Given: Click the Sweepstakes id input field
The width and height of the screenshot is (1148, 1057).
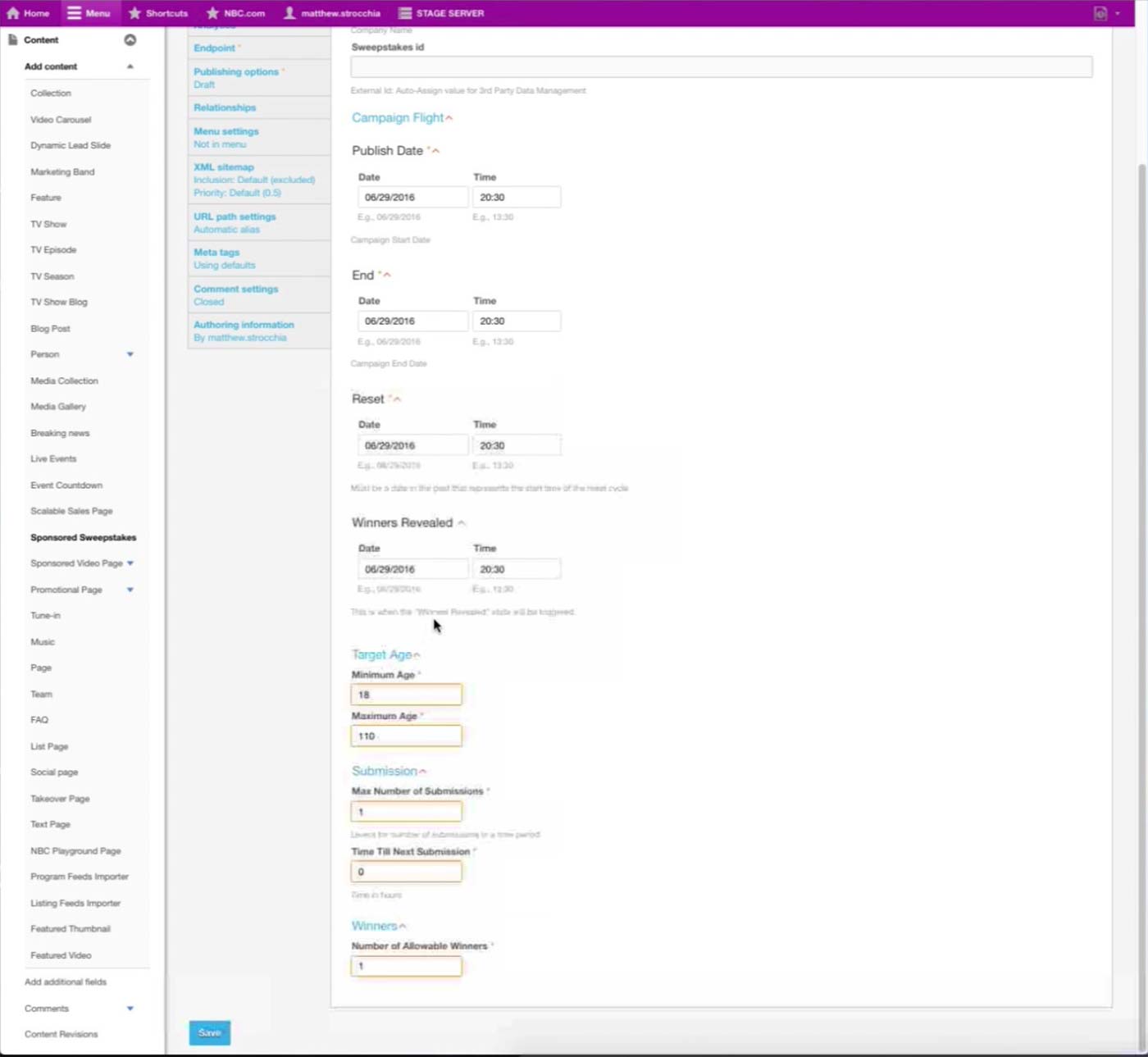Looking at the screenshot, I should tap(721, 67).
